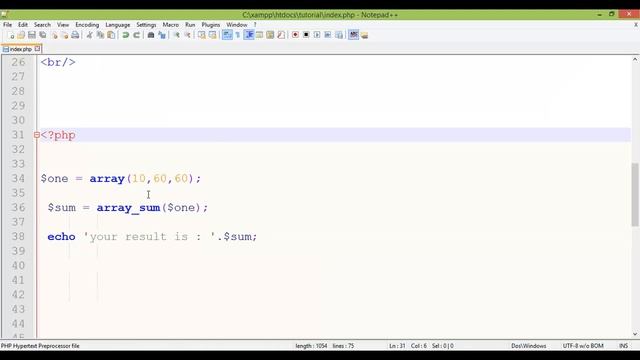Screen dimensions: 640x360
Task: Click the vertical scrollbar down arrow
Action: tap(635, 334)
